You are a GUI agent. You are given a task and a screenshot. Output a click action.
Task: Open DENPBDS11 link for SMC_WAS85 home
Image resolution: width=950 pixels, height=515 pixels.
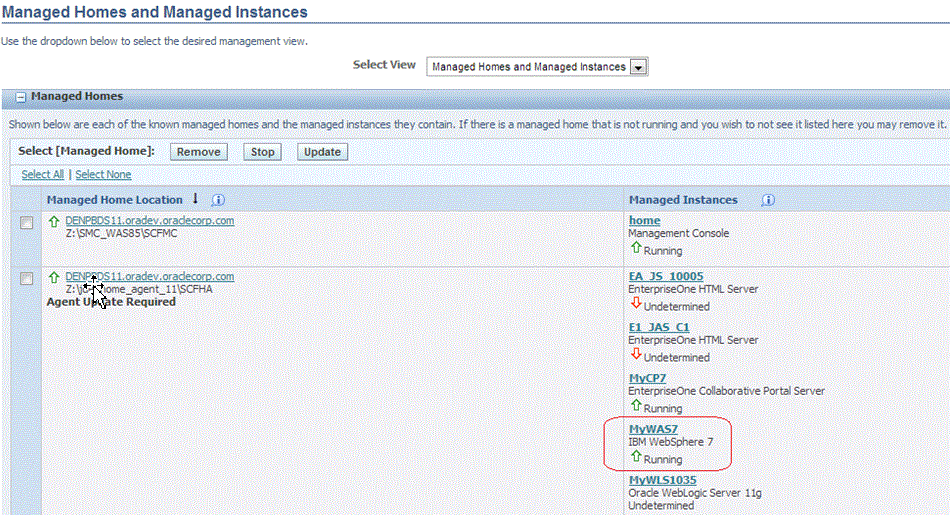pos(150,221)
